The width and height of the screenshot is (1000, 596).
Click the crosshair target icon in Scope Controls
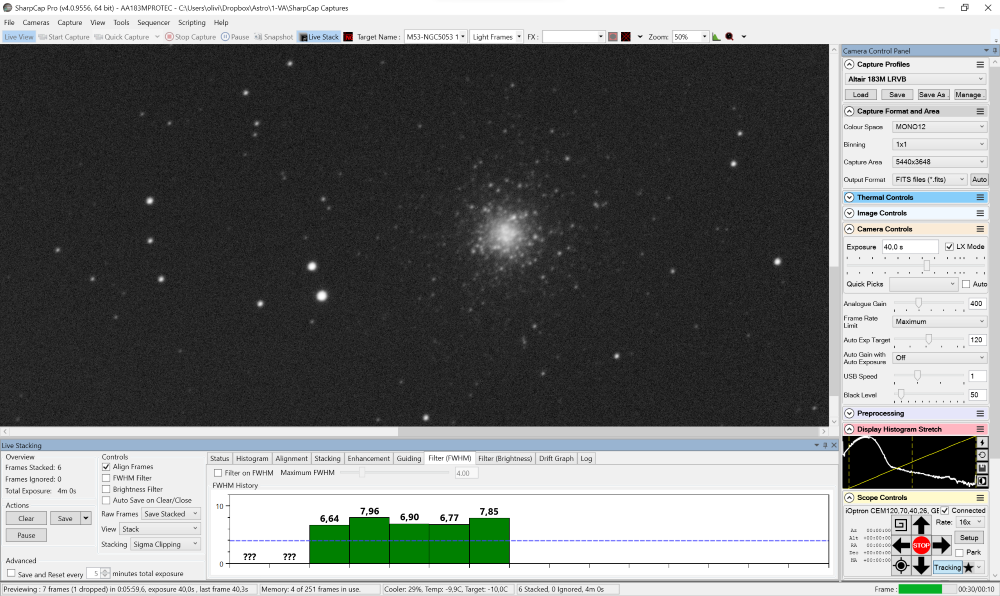[901, 566]
